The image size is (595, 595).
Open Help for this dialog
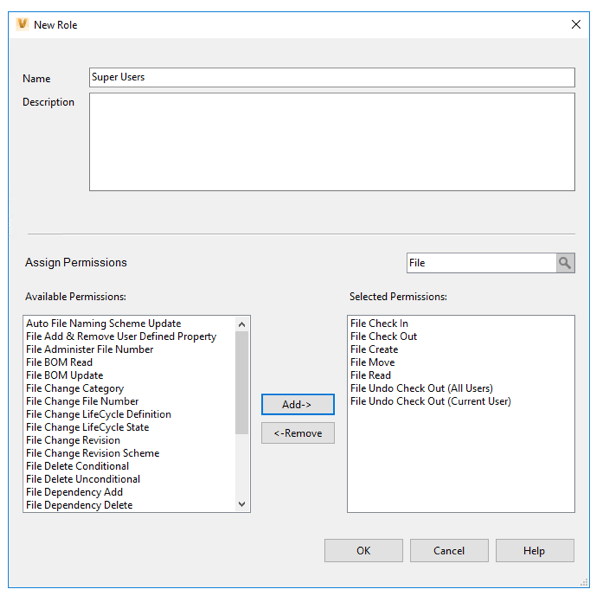pos(534,550)
